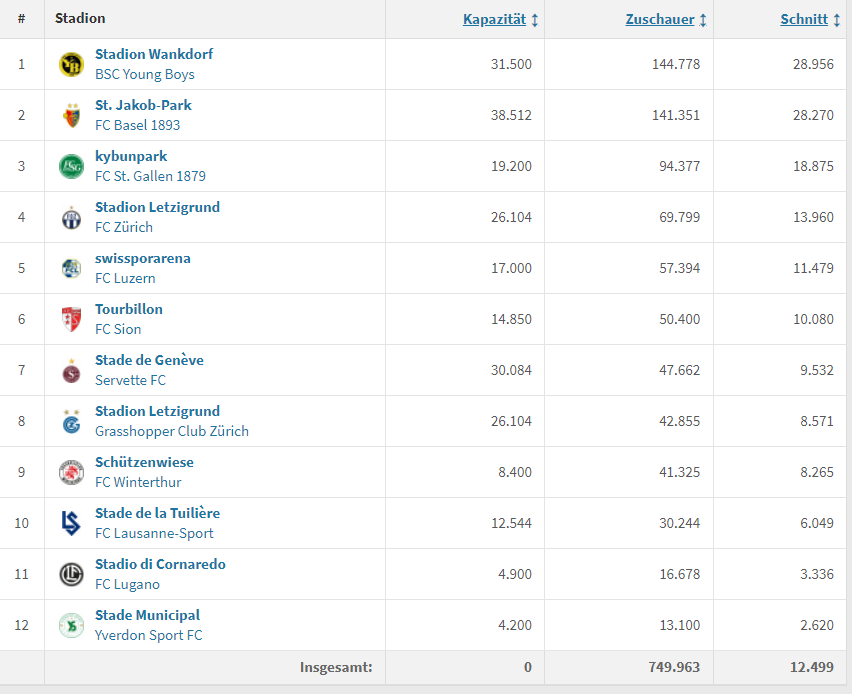Open the swissporarena stadium link

(143, 259)
